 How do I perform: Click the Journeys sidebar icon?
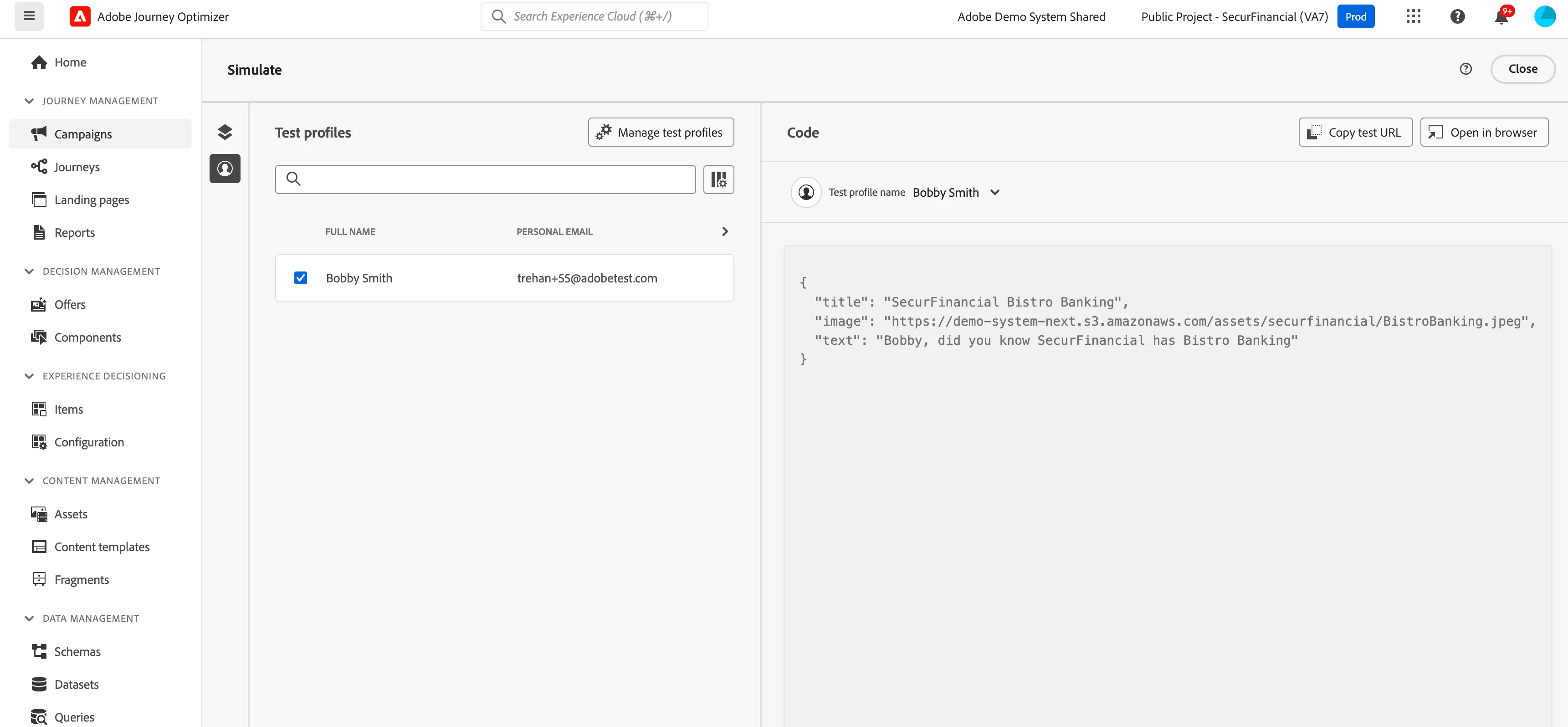tap(39, 166)
